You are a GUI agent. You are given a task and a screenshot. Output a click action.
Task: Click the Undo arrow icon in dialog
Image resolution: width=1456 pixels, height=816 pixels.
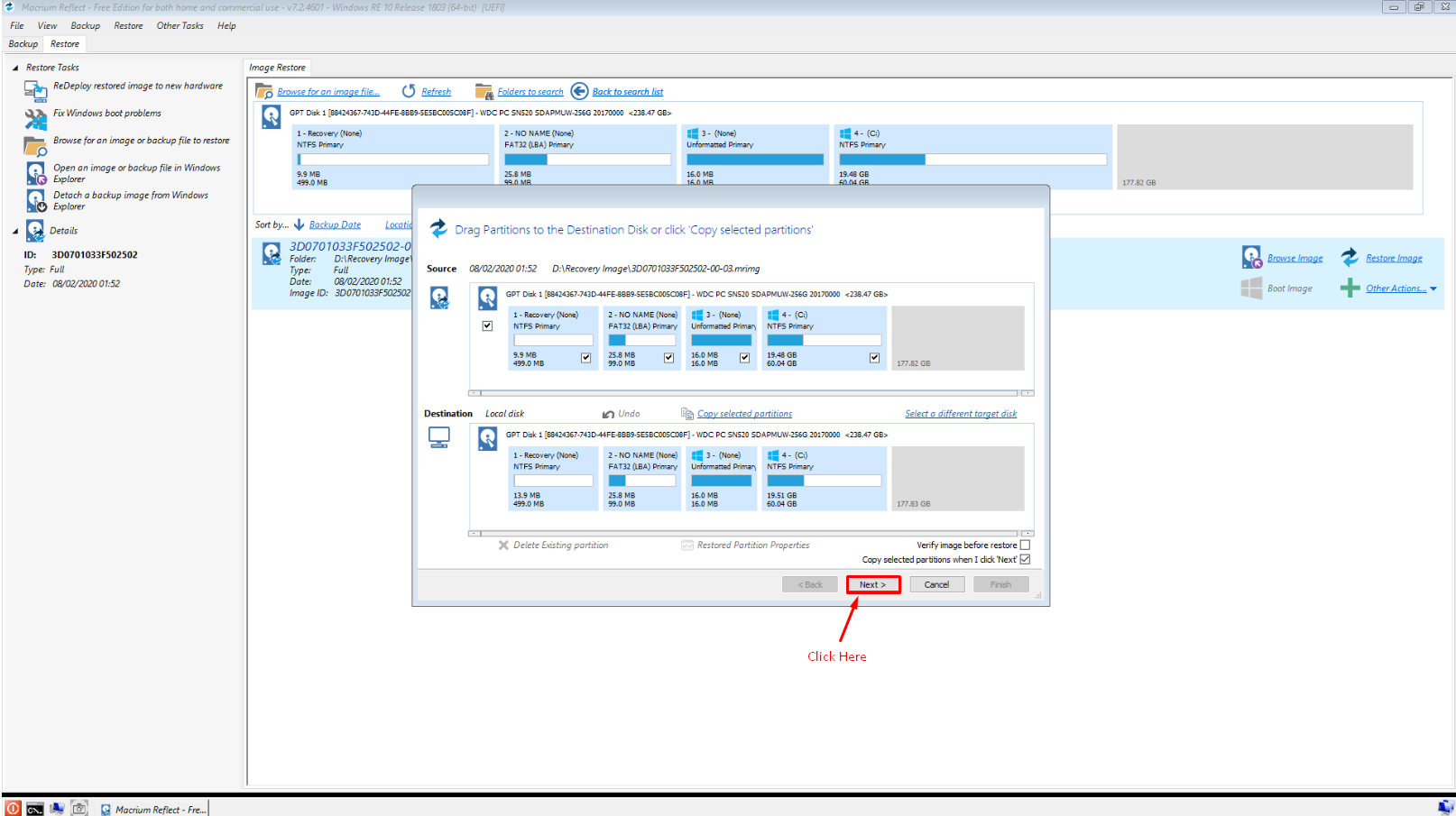pos(608,414)
